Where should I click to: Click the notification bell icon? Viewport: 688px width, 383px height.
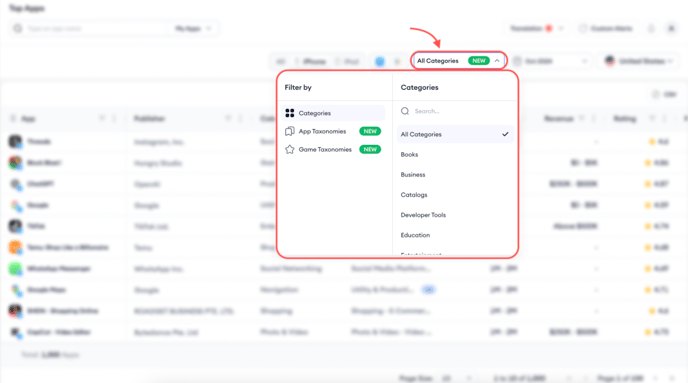(x=651, y=29)
